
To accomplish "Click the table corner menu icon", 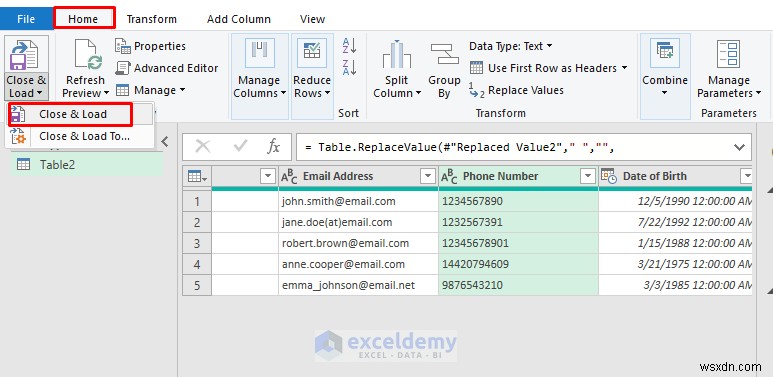I will pyautogui.click(x=197, y=176).
